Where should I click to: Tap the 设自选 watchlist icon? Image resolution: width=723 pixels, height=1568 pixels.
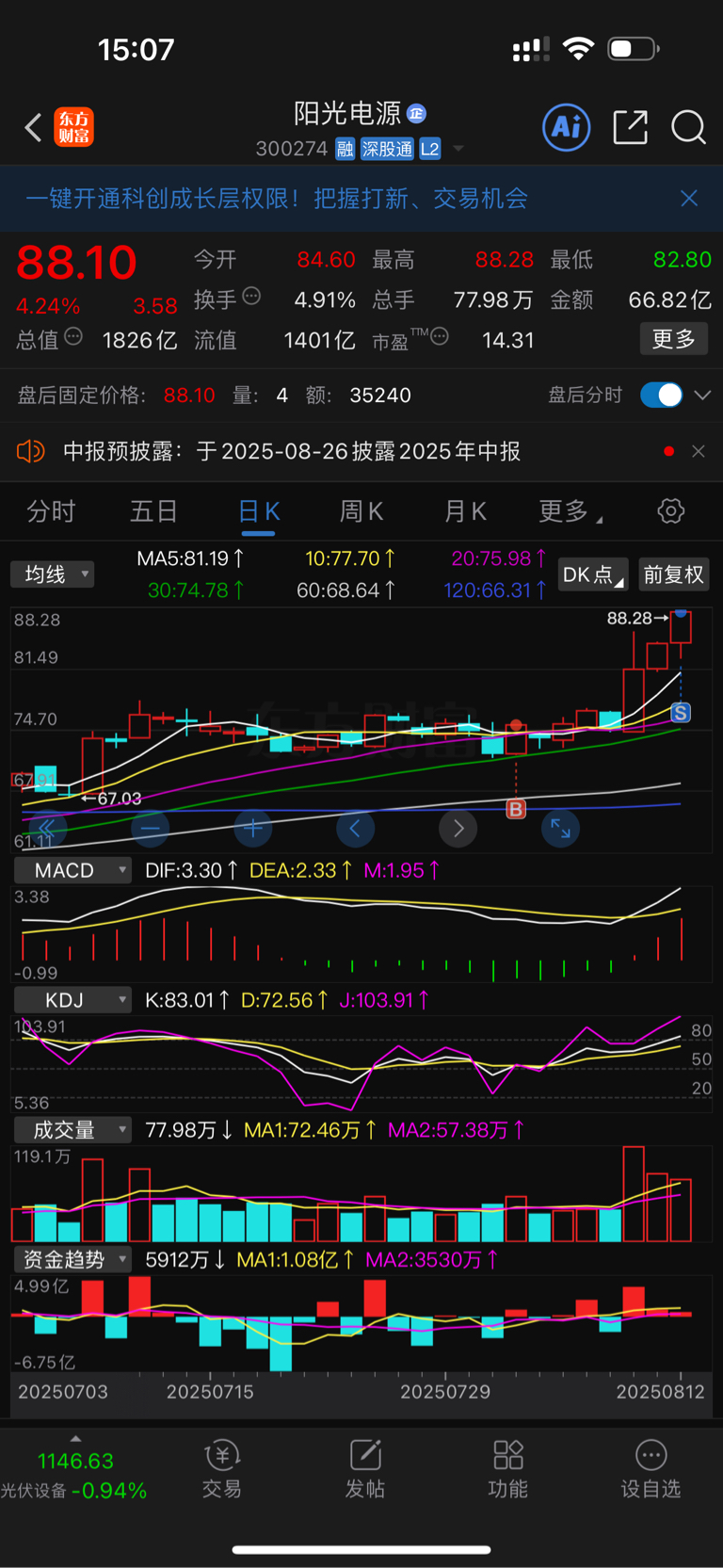(651, 1469)
